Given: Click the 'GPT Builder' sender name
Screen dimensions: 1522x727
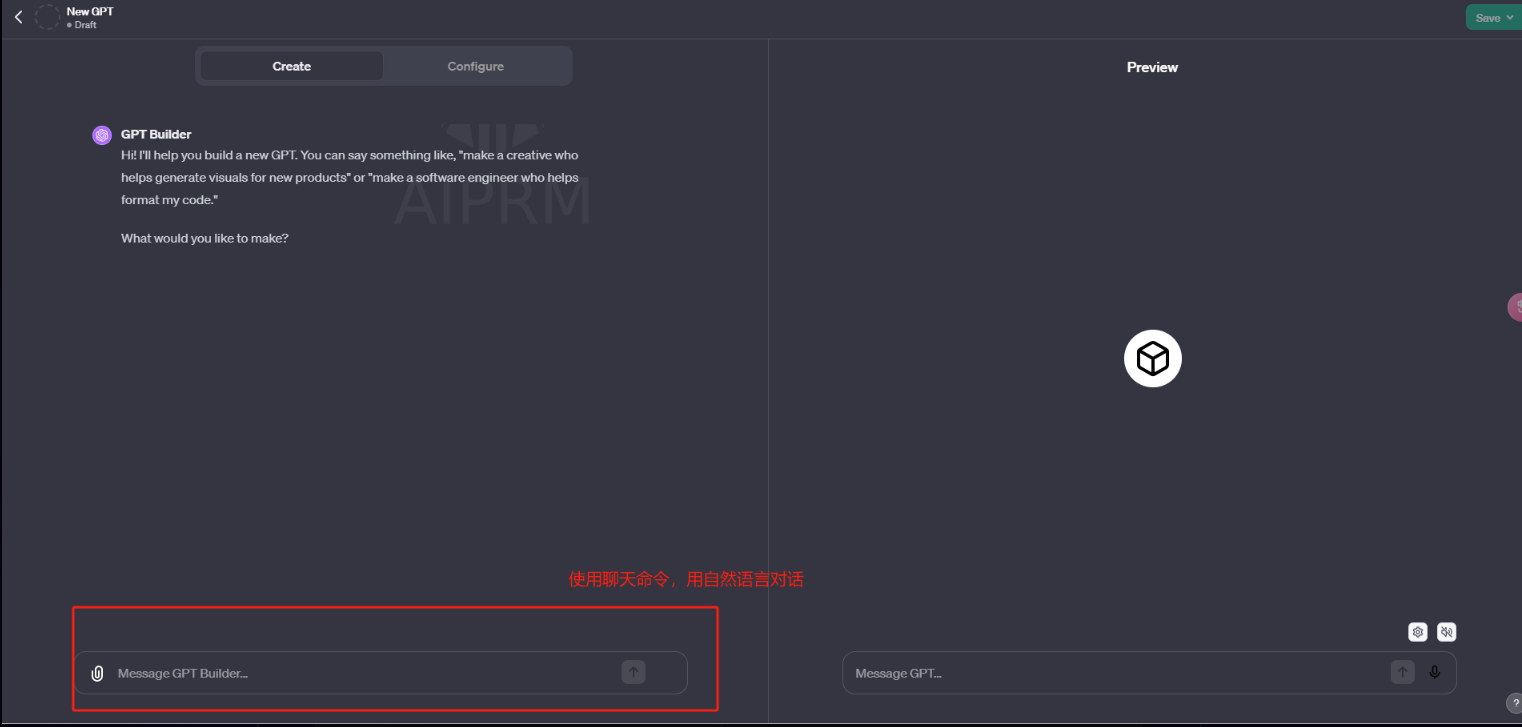Looking at the screenshot, I should (156, 134).
